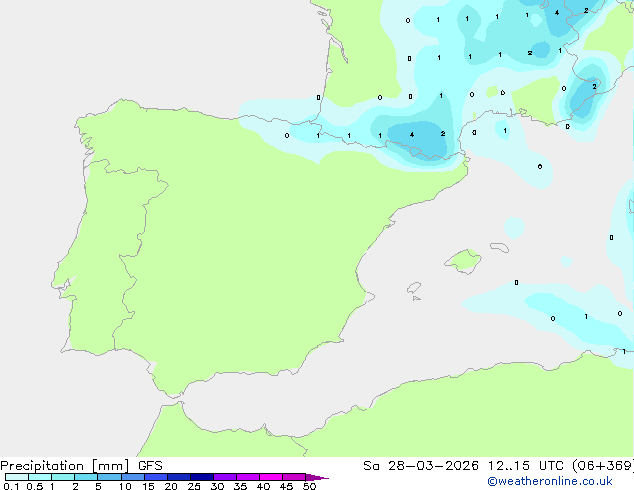This screenshot has width=634, height=490.
Task: Pick the legend swatch between 30 and 35
Action: tap(225, 477)
